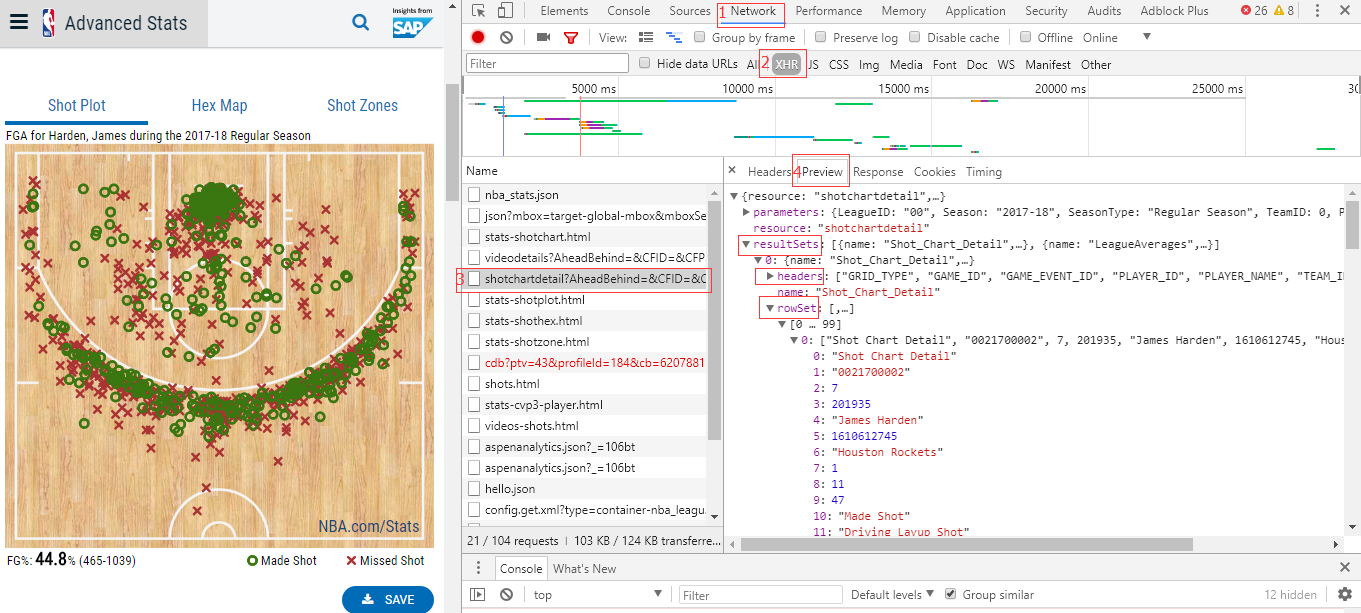Filter requests by Media type
This screenshot has height=613, width=1361.
906,64
